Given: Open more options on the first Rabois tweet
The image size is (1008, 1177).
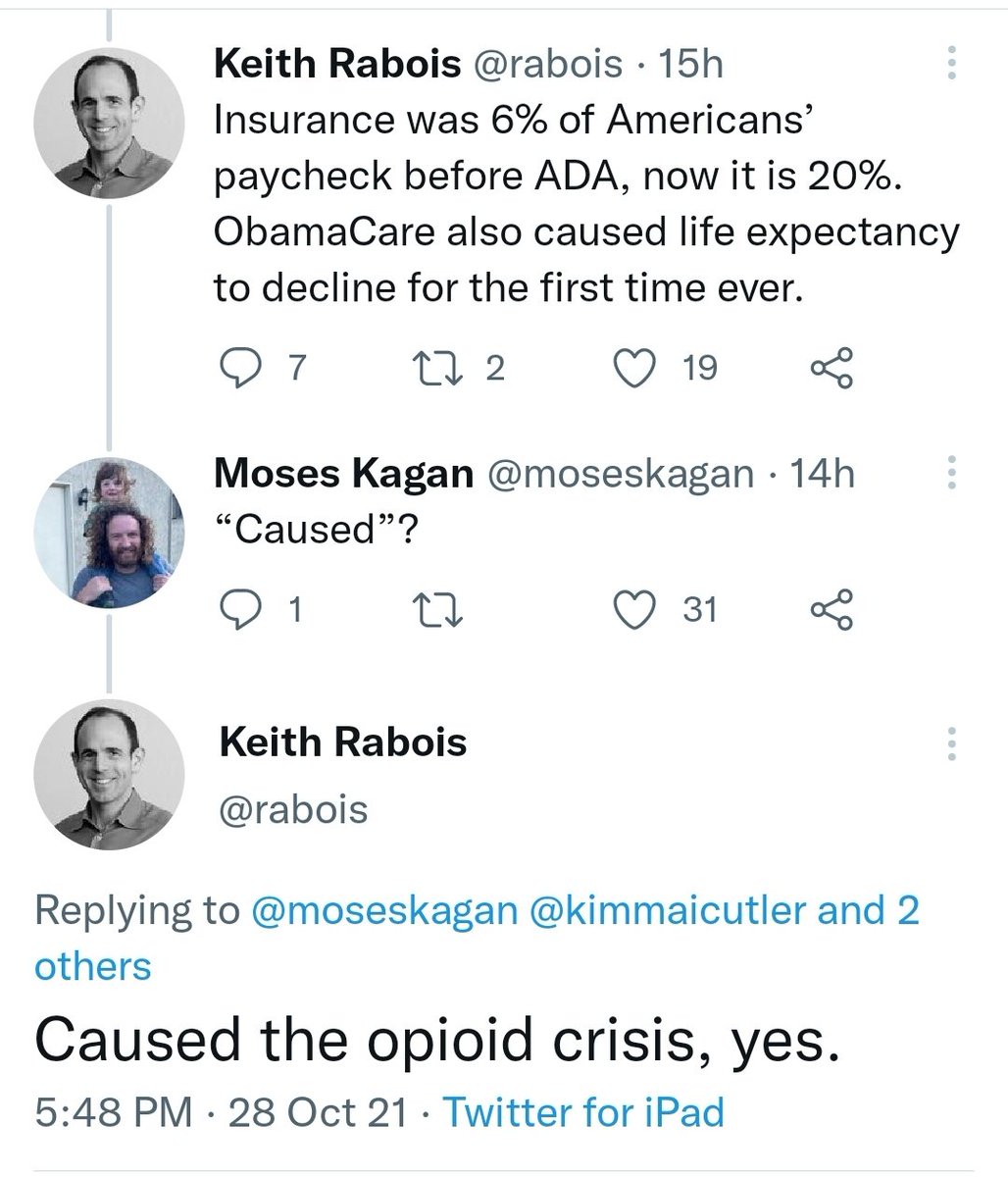Looking at the screenshot, I should click(949, 64).
